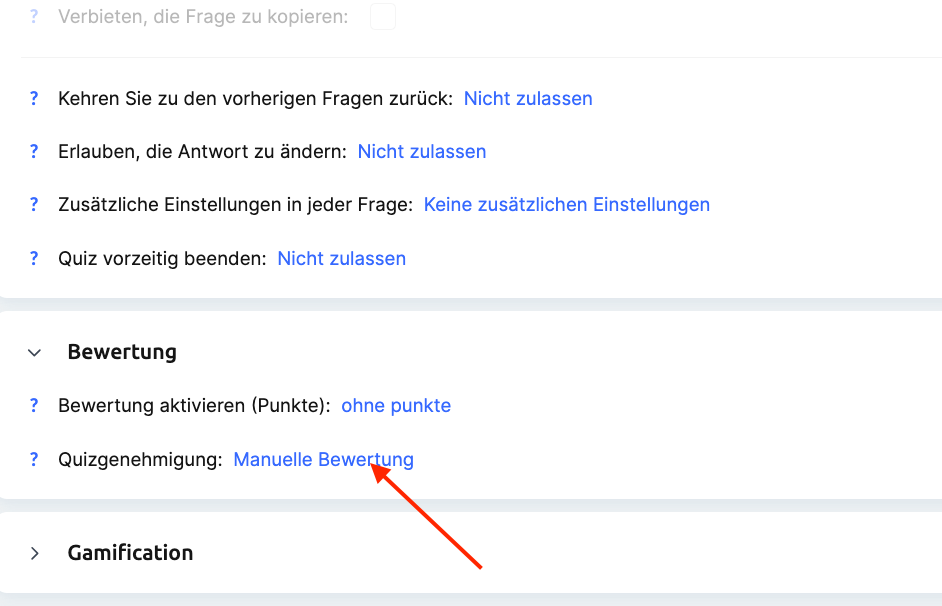The height and width of the screenshot is (606, 942).
Task: Click "Nicht zulassen" next to Quiz vorzeitig beenden
Action: [342, 259]
